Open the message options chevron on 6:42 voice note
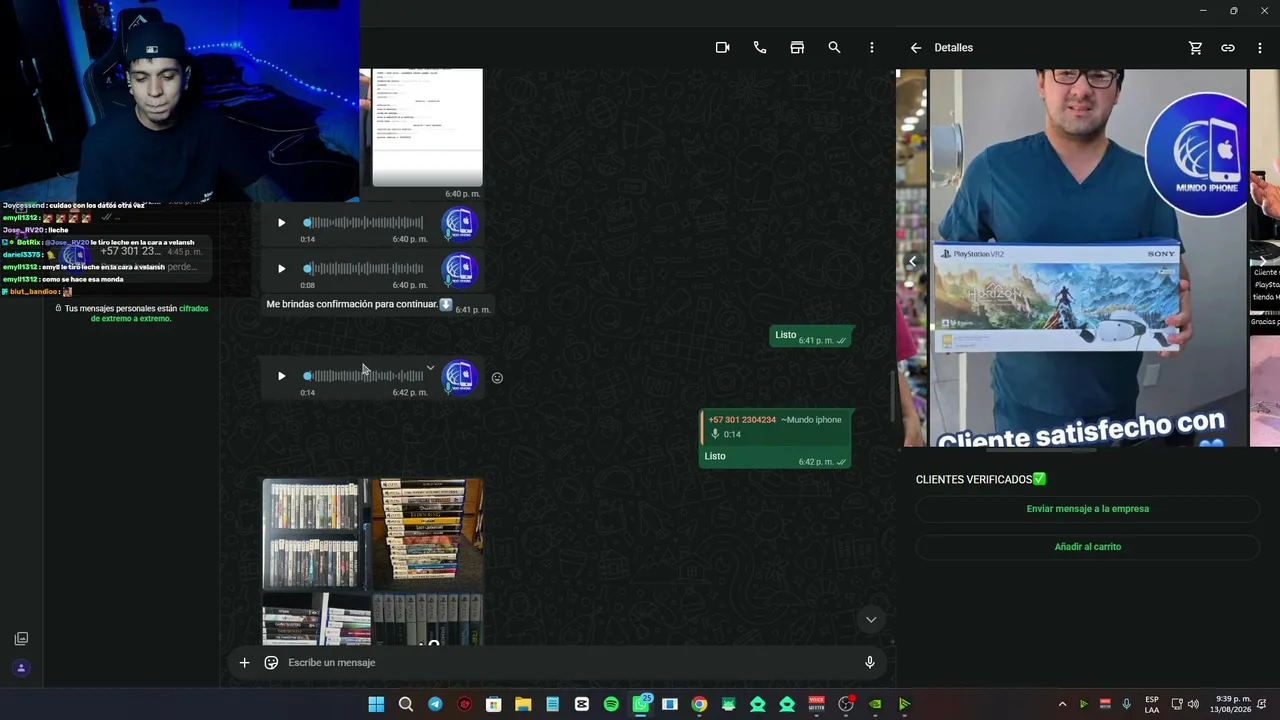 (430, 367)
